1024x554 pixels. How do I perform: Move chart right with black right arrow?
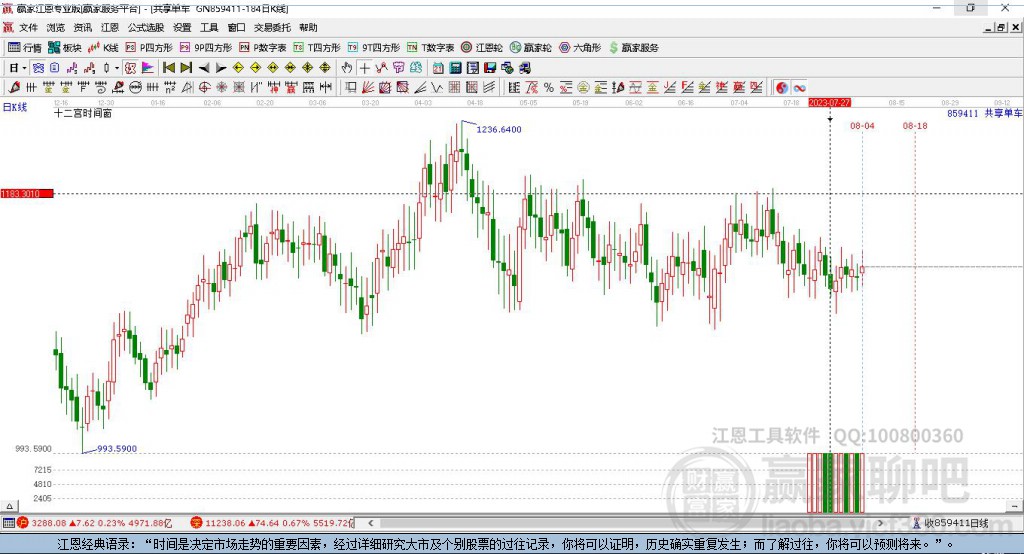[221, 68]
